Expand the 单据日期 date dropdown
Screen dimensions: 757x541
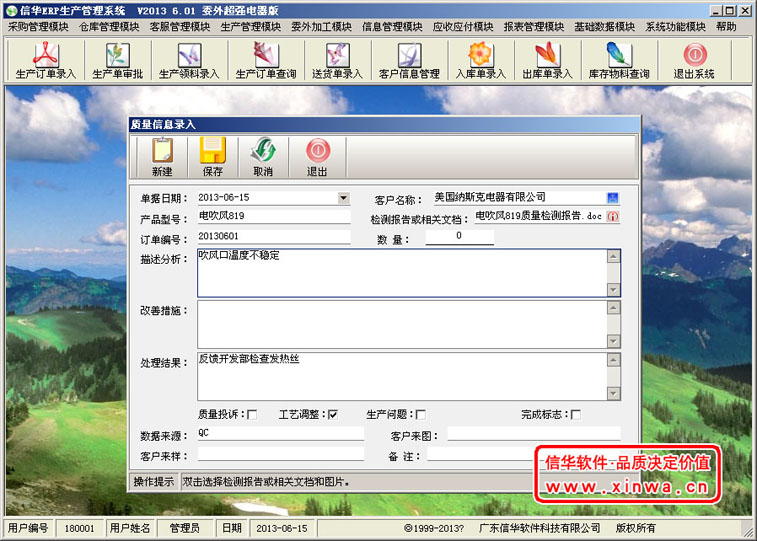(x=343, y=198)
